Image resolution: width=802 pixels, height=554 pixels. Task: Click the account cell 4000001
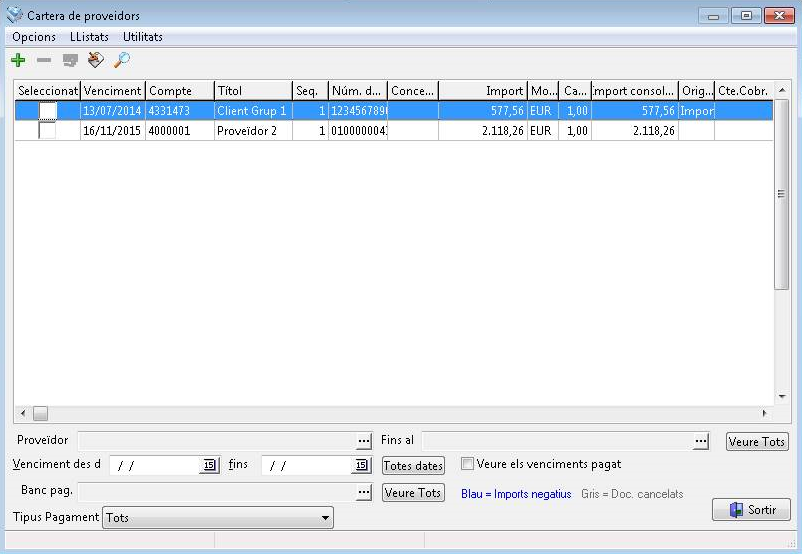click(179, 130)
